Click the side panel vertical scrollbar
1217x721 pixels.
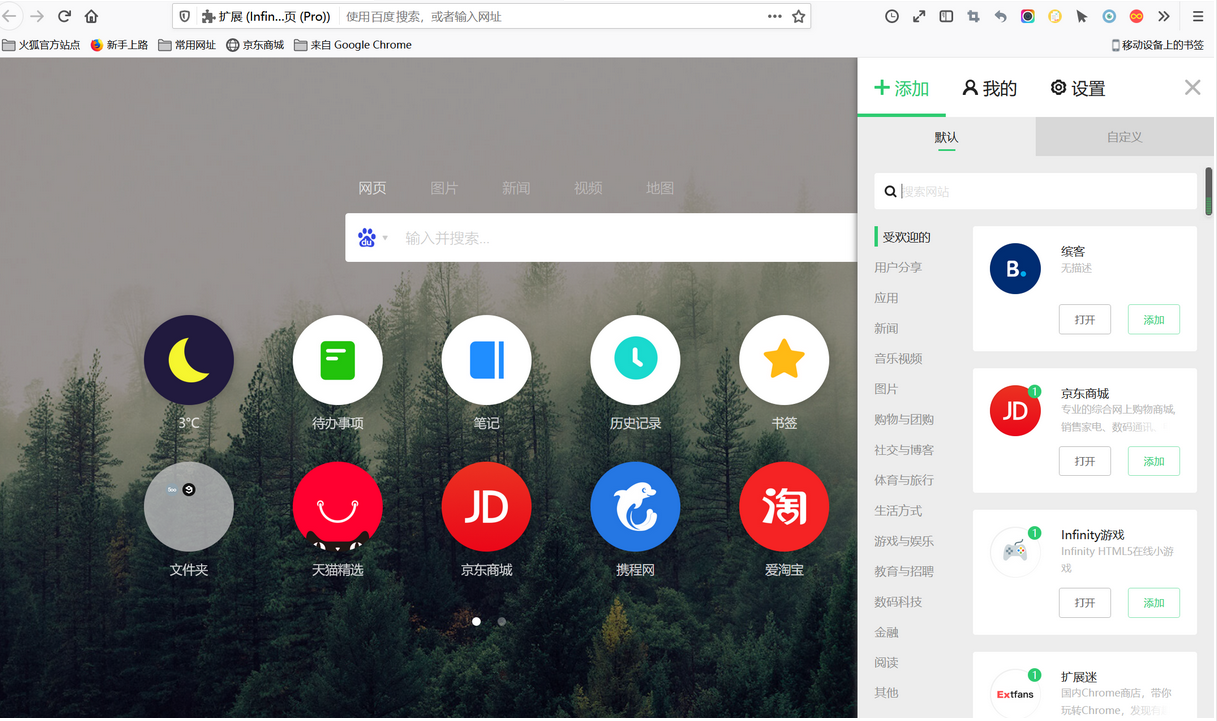click(x=1209, y=191)
